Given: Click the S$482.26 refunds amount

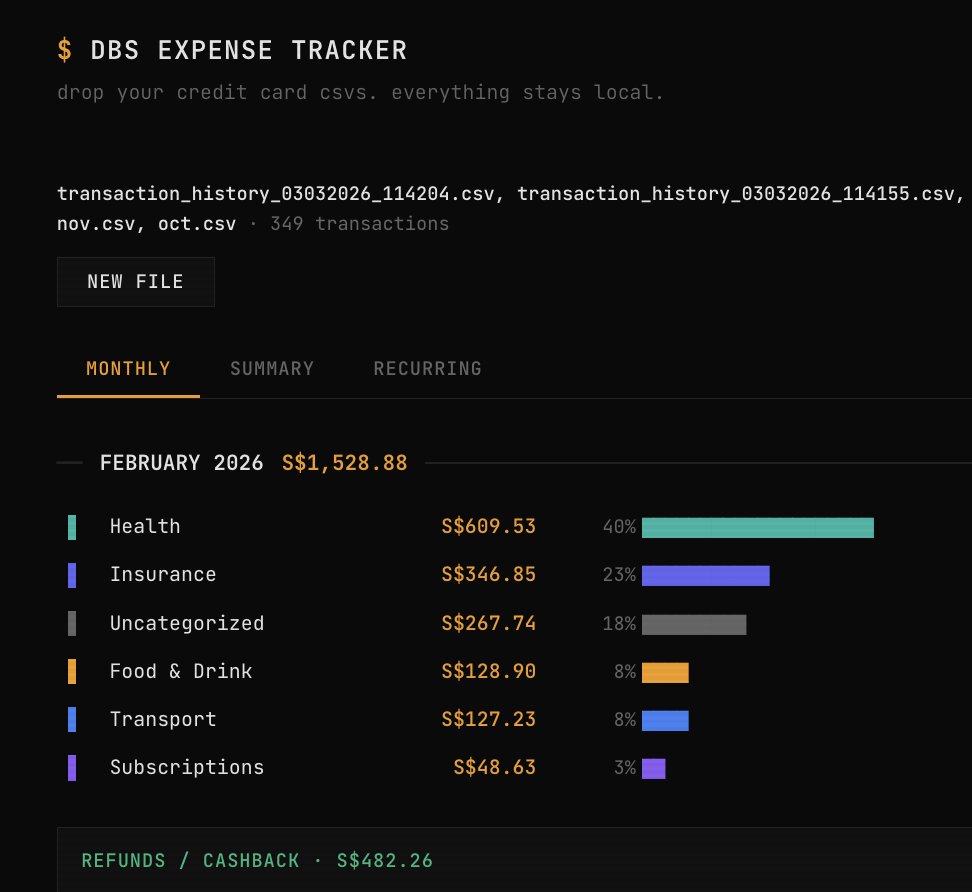Looking at the screenshot, I should pos(384,861).
